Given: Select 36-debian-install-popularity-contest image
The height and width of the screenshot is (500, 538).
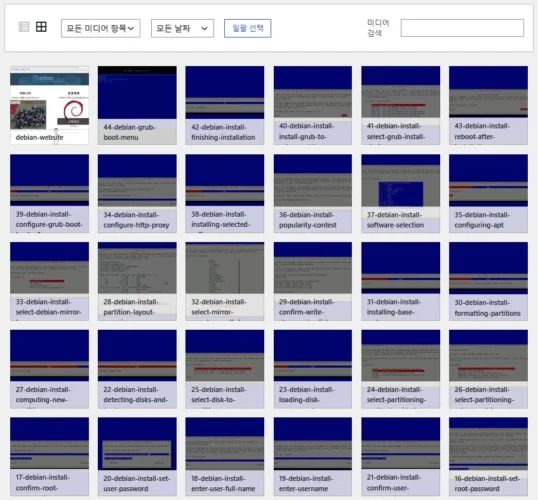Looking at the screenshot, I should point(313,194).
